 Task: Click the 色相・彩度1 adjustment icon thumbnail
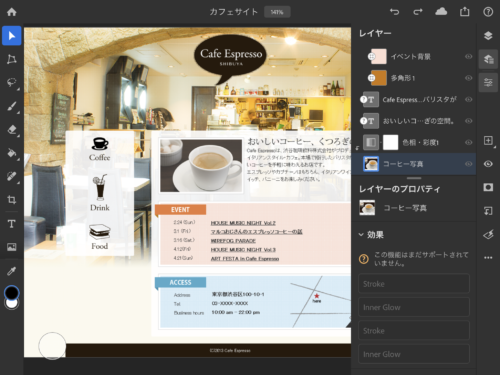point(371,142)
